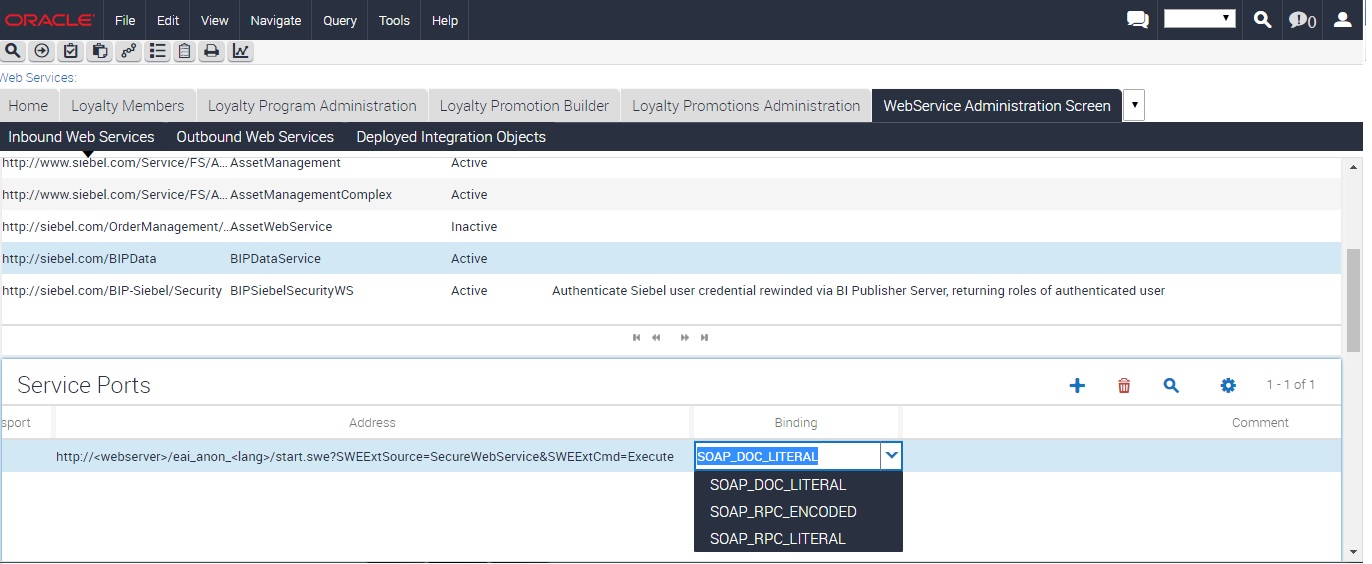Open Service Ports settings gear icon

(1228, 385)
